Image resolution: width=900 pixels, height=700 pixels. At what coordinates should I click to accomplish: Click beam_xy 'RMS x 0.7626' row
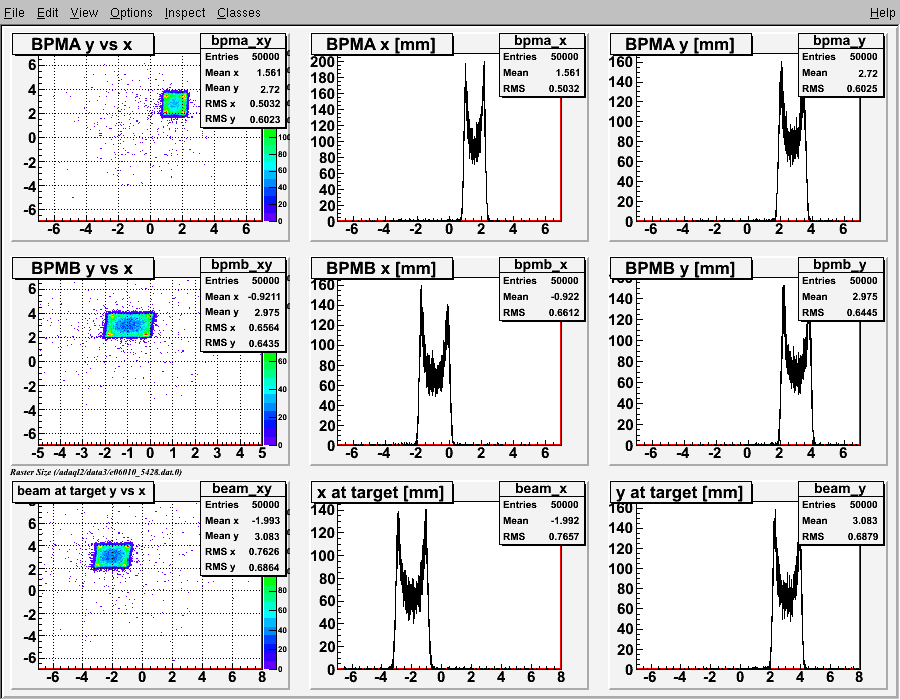243,551
